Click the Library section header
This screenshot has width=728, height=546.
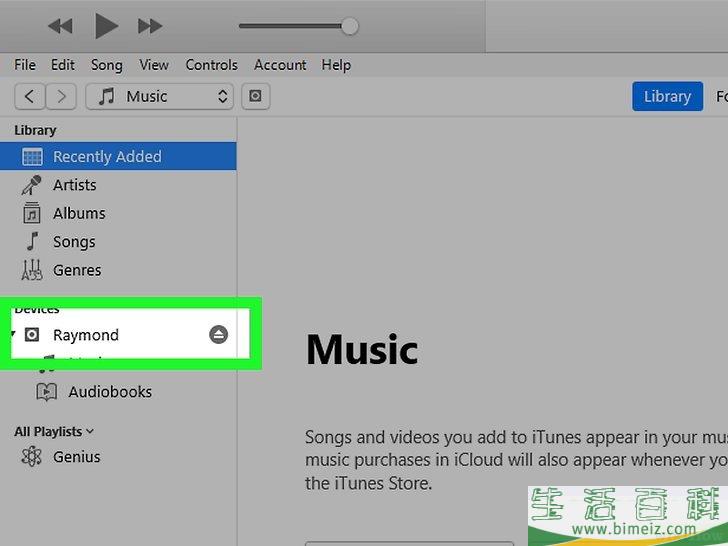click(x=35, y=130)
